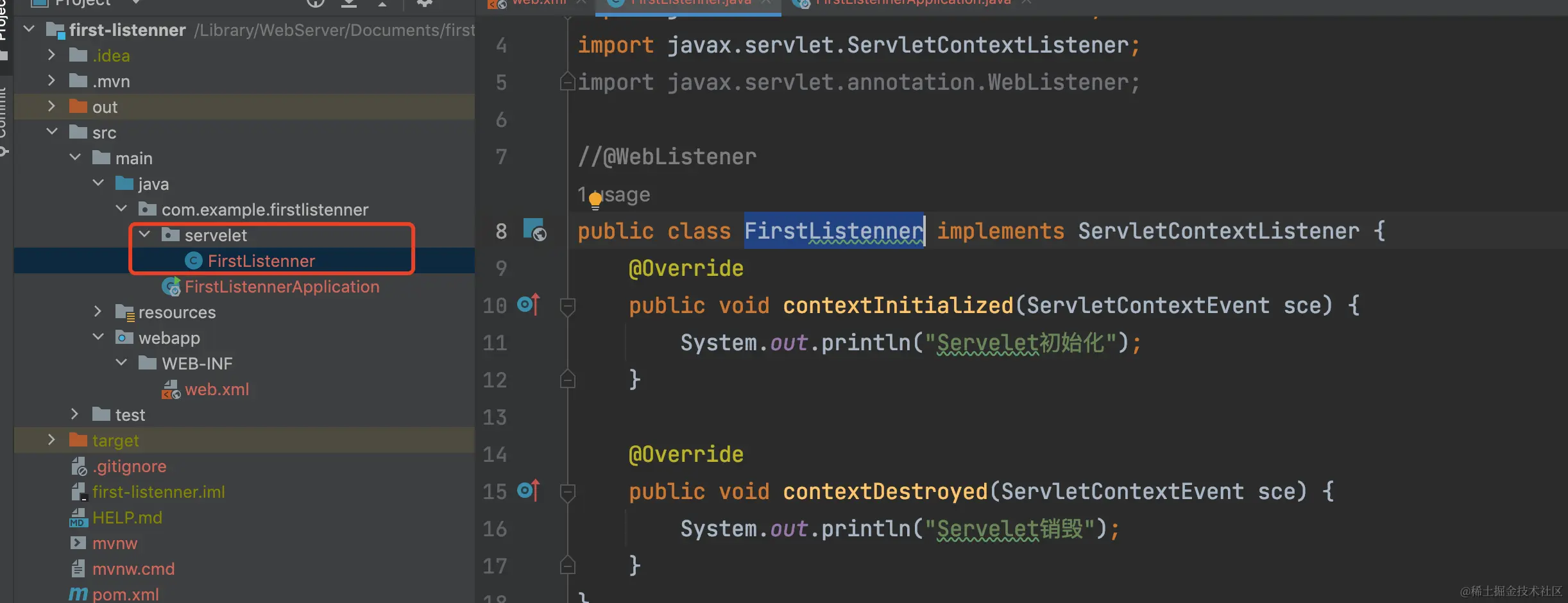Click the implements-method gutter icon on line 15
Screen dimensions: 1568x603
[x=529, y=490]
